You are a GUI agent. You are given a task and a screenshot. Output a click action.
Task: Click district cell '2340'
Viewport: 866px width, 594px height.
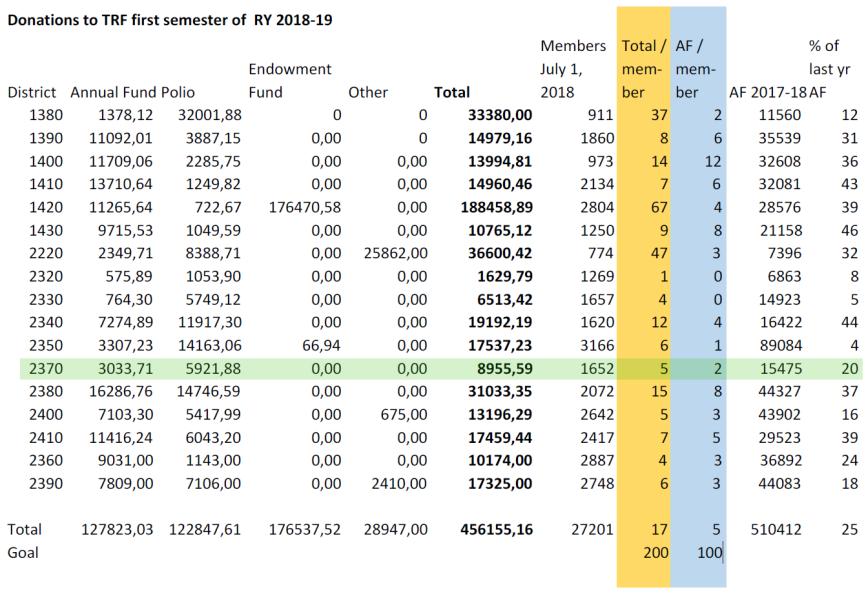pos(46,322)
